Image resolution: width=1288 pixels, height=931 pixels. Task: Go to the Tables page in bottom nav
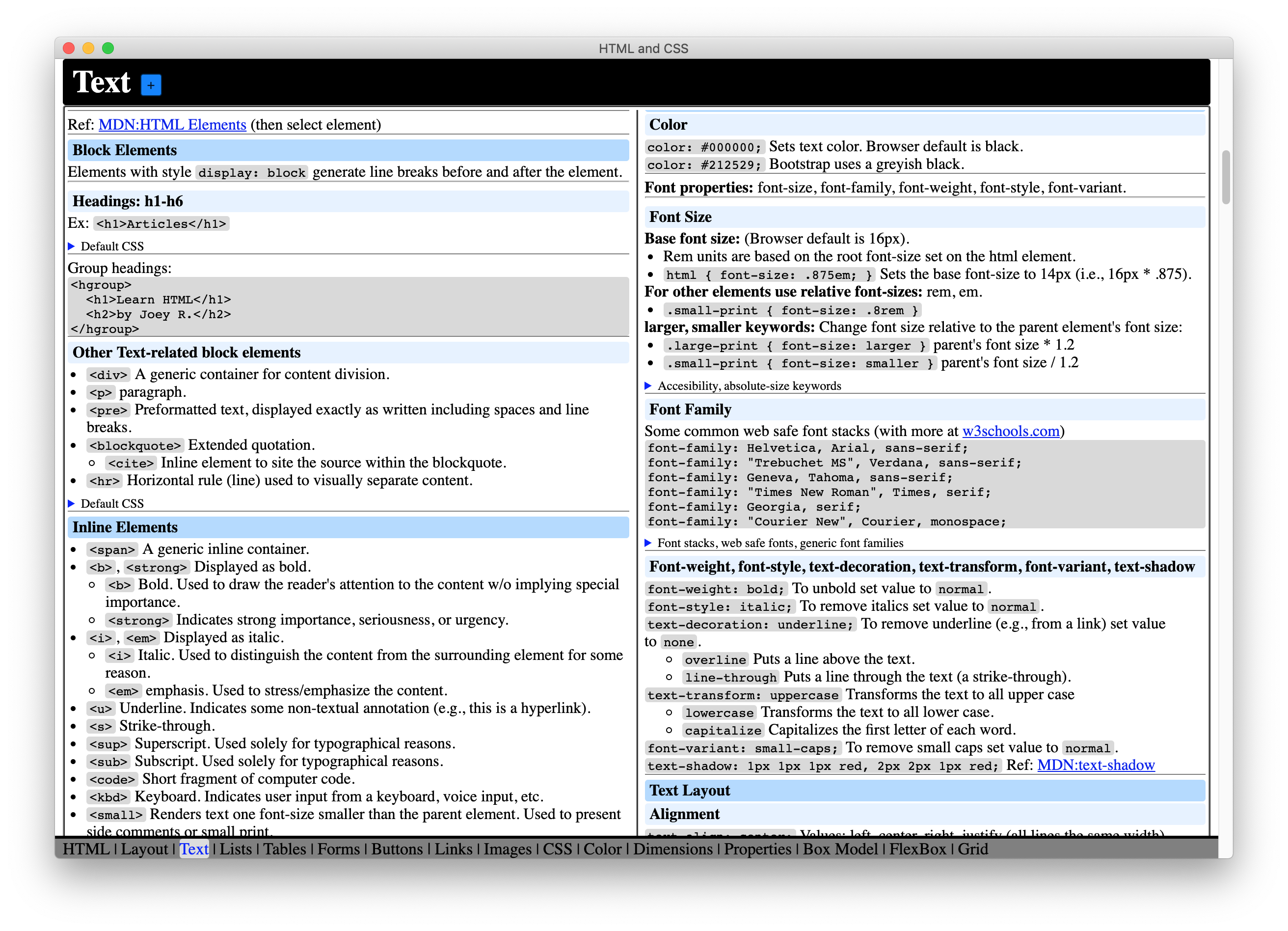tap(285, 849)
